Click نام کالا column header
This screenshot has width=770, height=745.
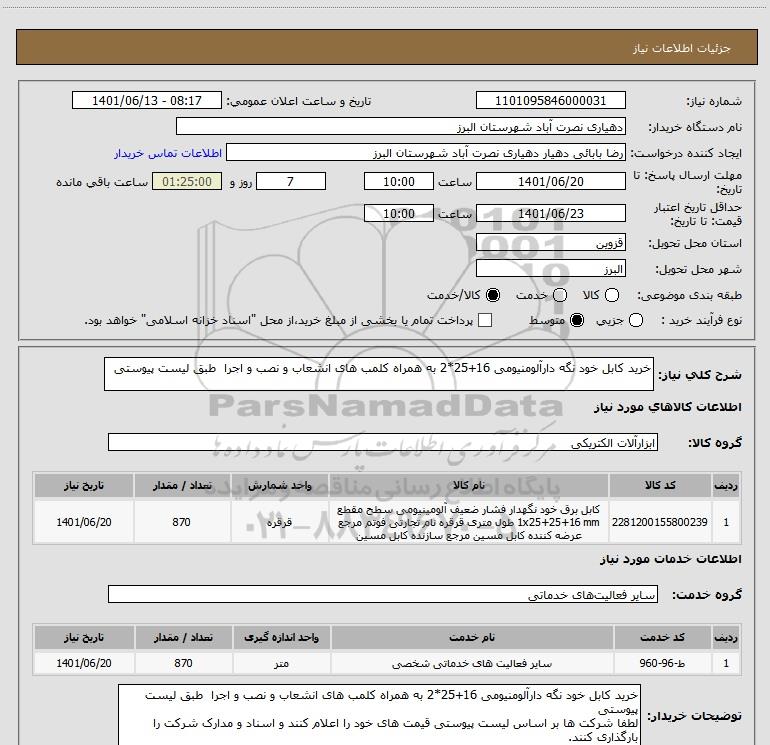tap(468, 485)
